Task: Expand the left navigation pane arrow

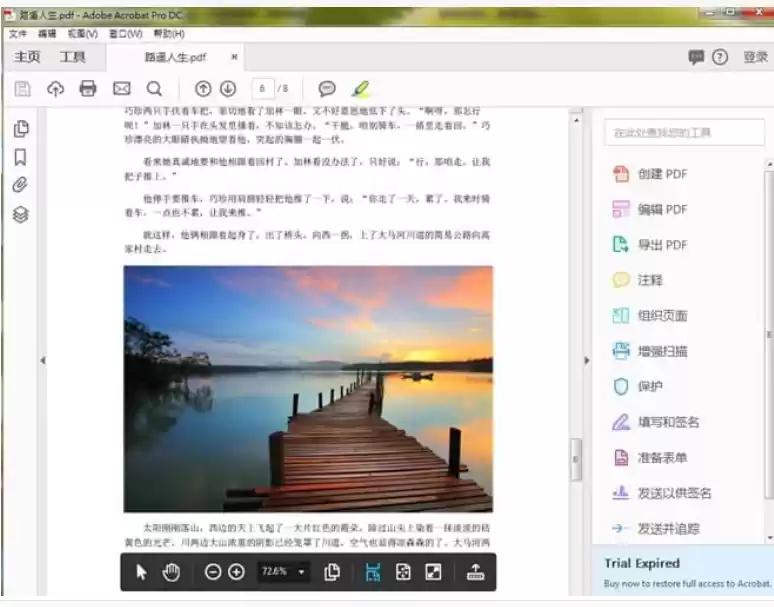Action: pos(42,360)
